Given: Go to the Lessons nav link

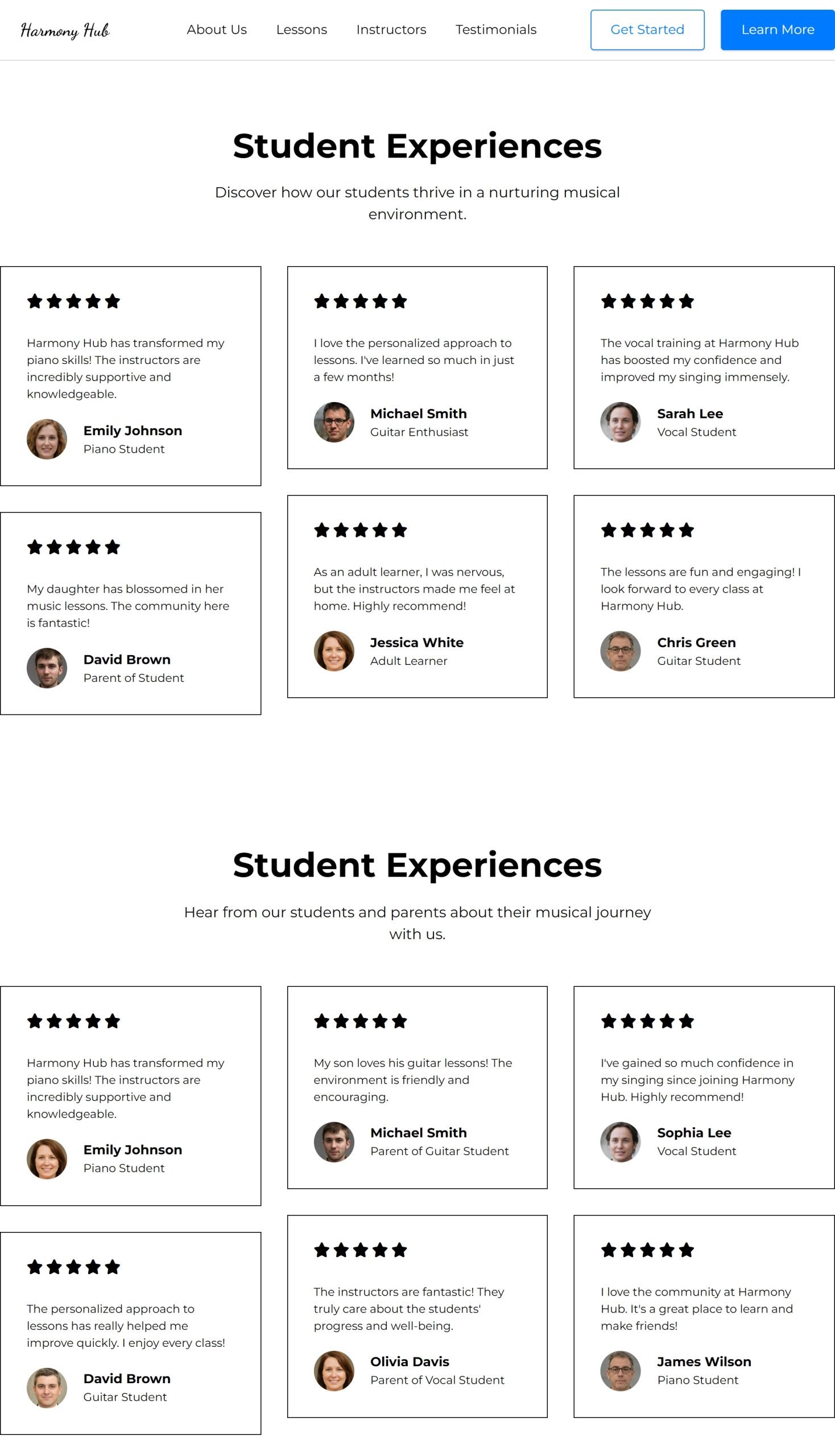Looking at the screenshot, I should [x=301, y=30].
